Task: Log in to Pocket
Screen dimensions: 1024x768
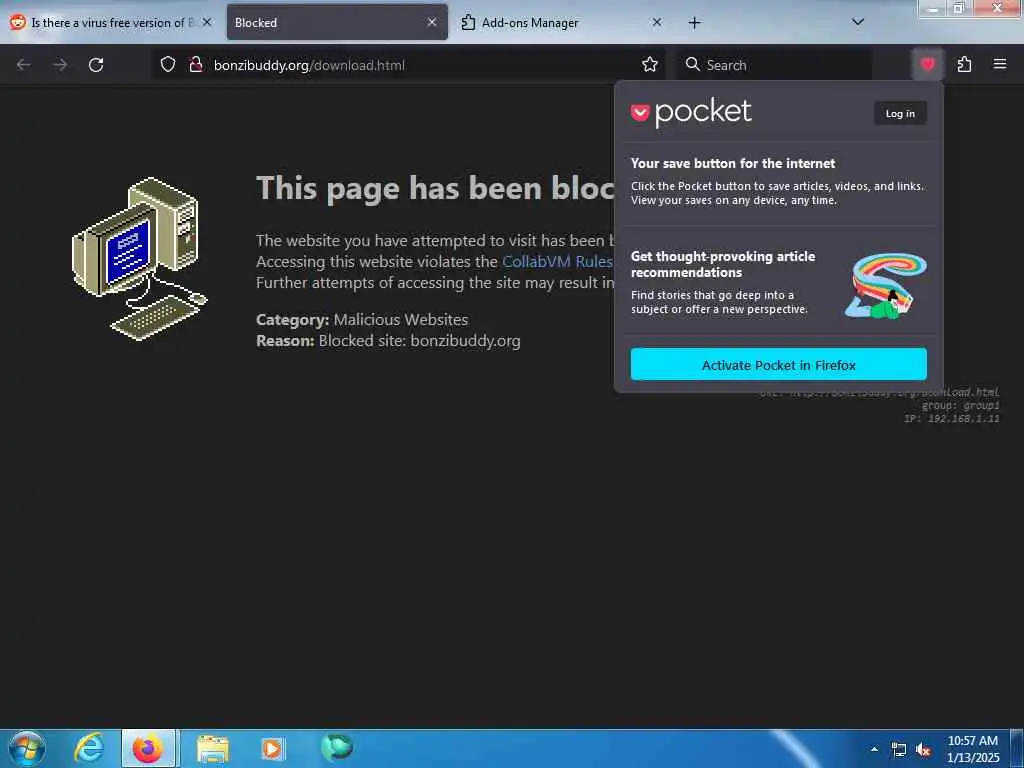Action: [x=900, y=114]
